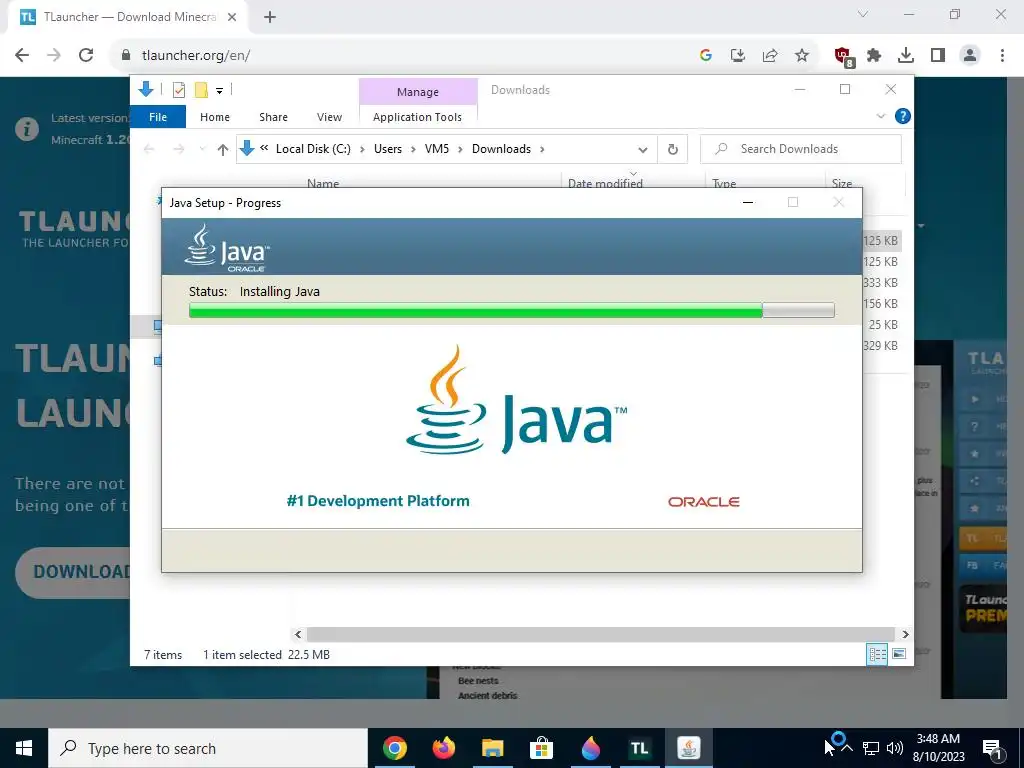Click the Latest version info icon
1024x768 pixels.
(x=27, y=129)
